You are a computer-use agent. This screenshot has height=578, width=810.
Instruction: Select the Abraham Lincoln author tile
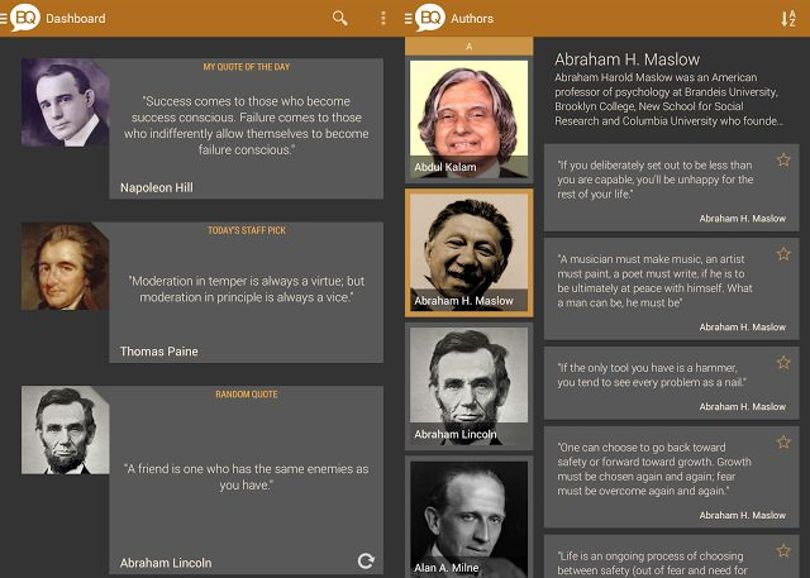click(x=469, y=386)
